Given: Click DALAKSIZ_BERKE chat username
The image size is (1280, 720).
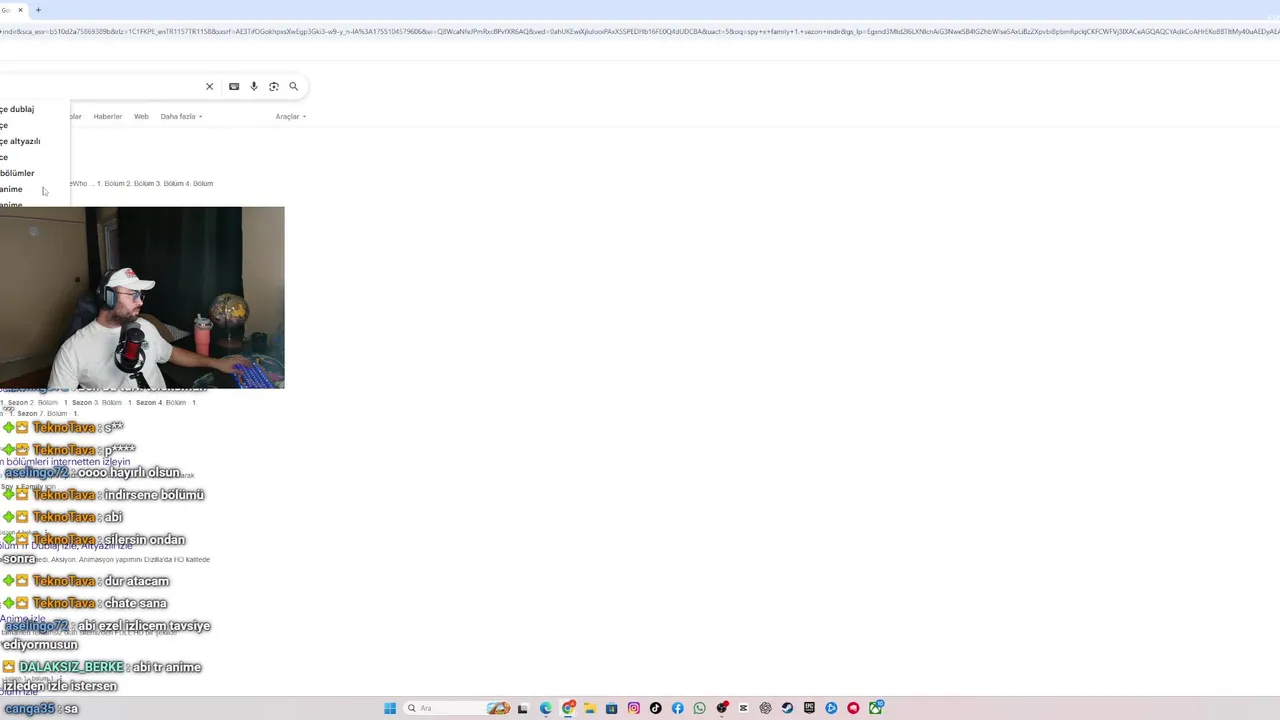Looking at the screenshot, I should 71,667.
